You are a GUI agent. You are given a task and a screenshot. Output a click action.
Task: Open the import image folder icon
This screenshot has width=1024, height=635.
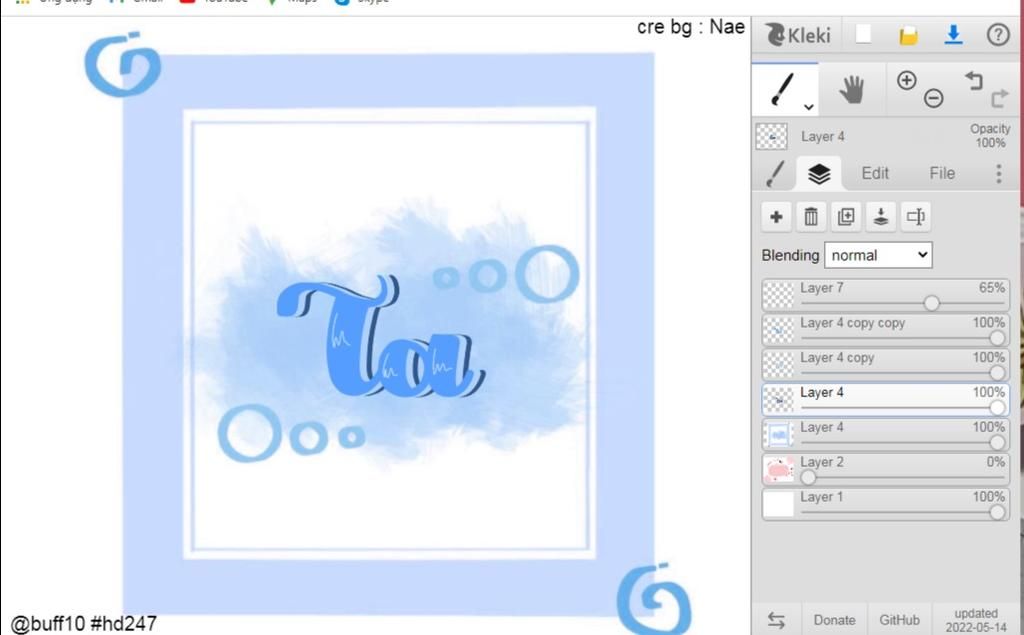(x=908, y=35)
